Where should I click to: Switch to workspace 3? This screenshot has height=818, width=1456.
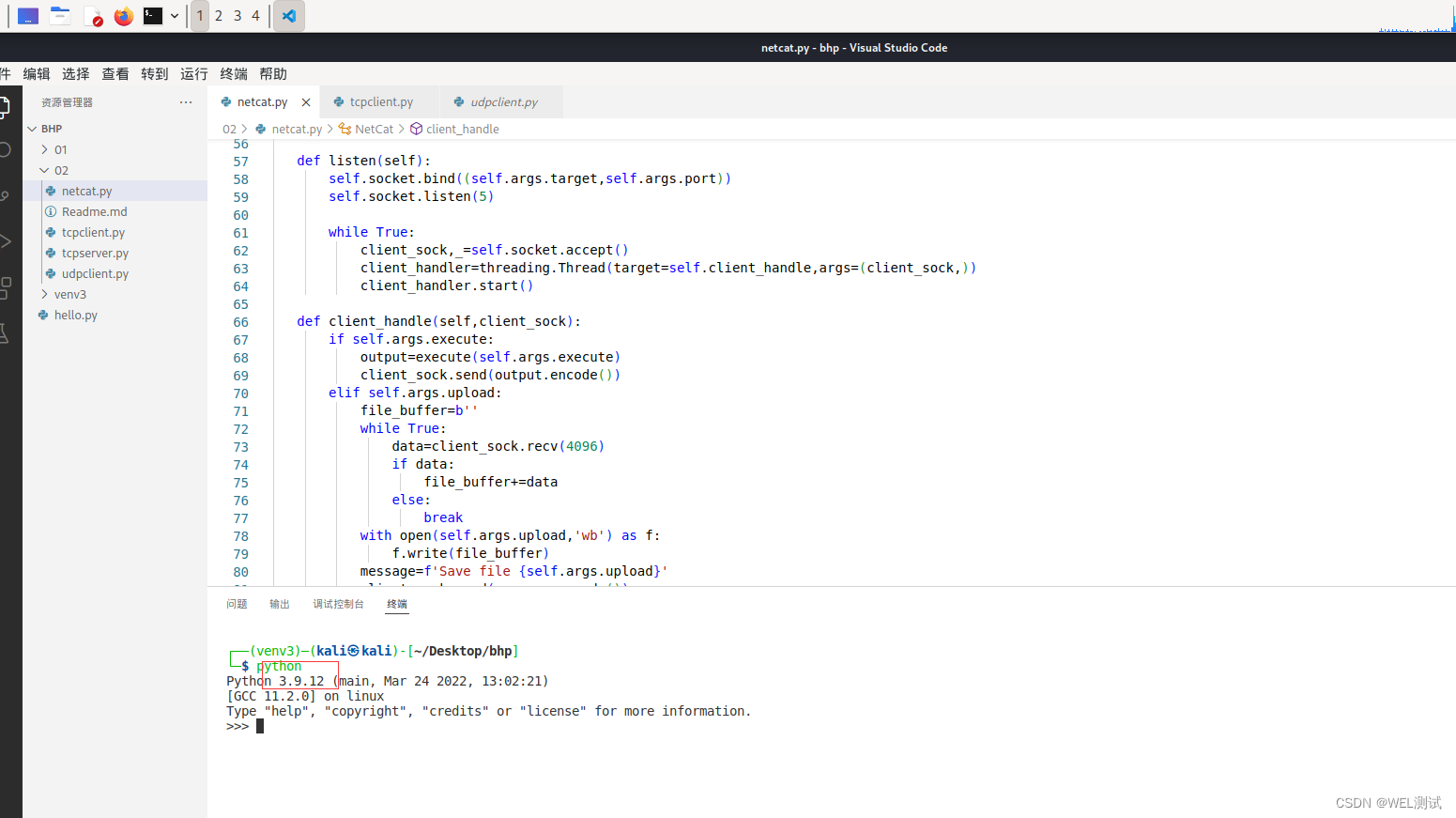click(x=238, y=16)
